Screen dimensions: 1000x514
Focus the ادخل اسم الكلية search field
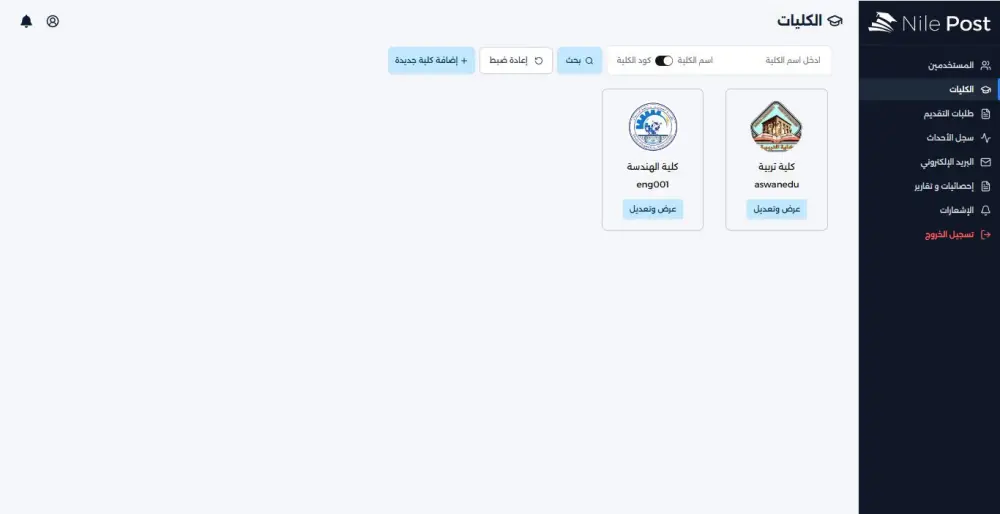click(772, 61)
